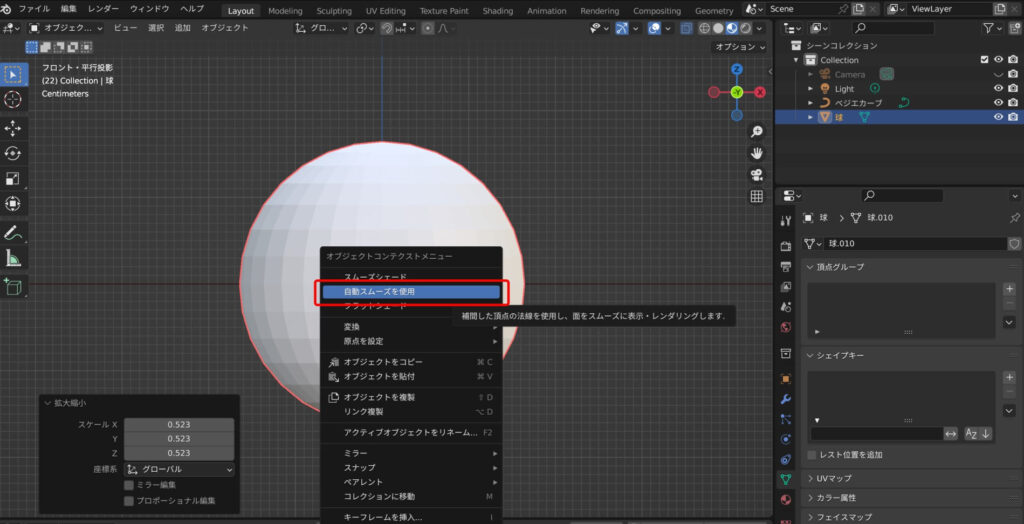Hide the Light object with eye icon

click(x=997, y=88)
